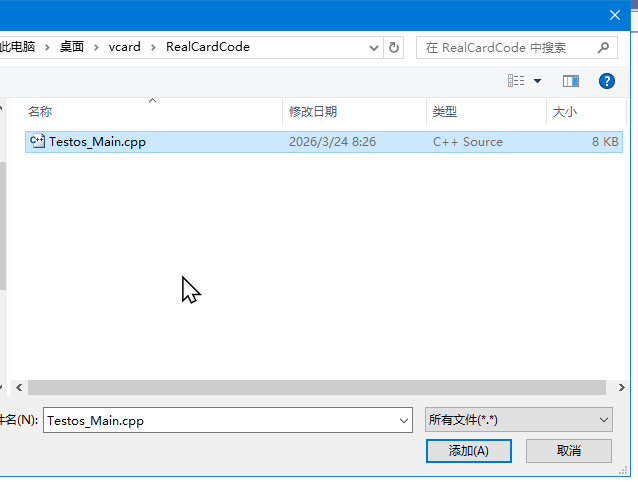Click the search magnifier icon
Image resolution: width=638 pixels, height=484 pixels.
point(605,47)
